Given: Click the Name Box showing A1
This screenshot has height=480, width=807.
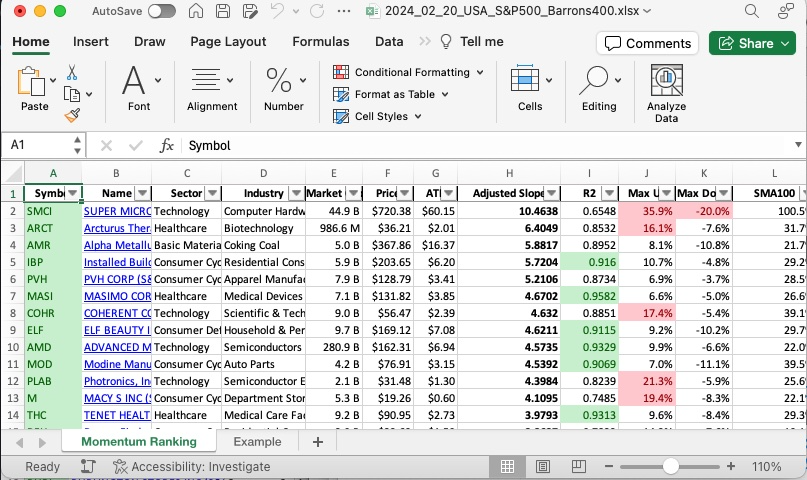Looking at the screenshot, I should click(41, 145).
